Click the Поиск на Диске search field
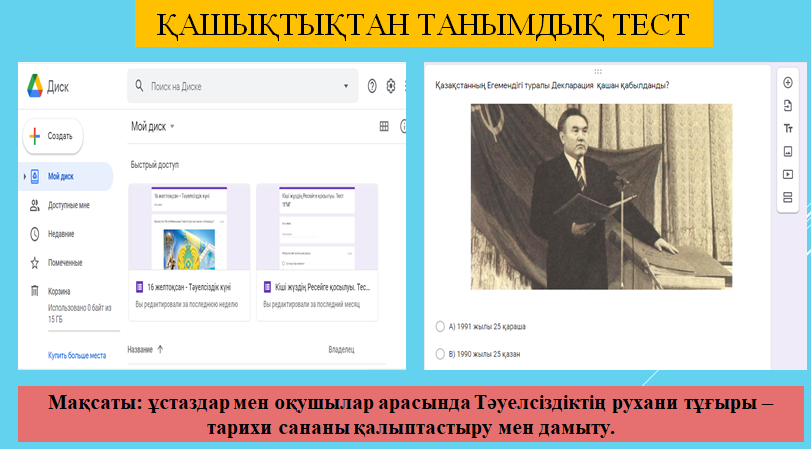 [x=243, y=86]
